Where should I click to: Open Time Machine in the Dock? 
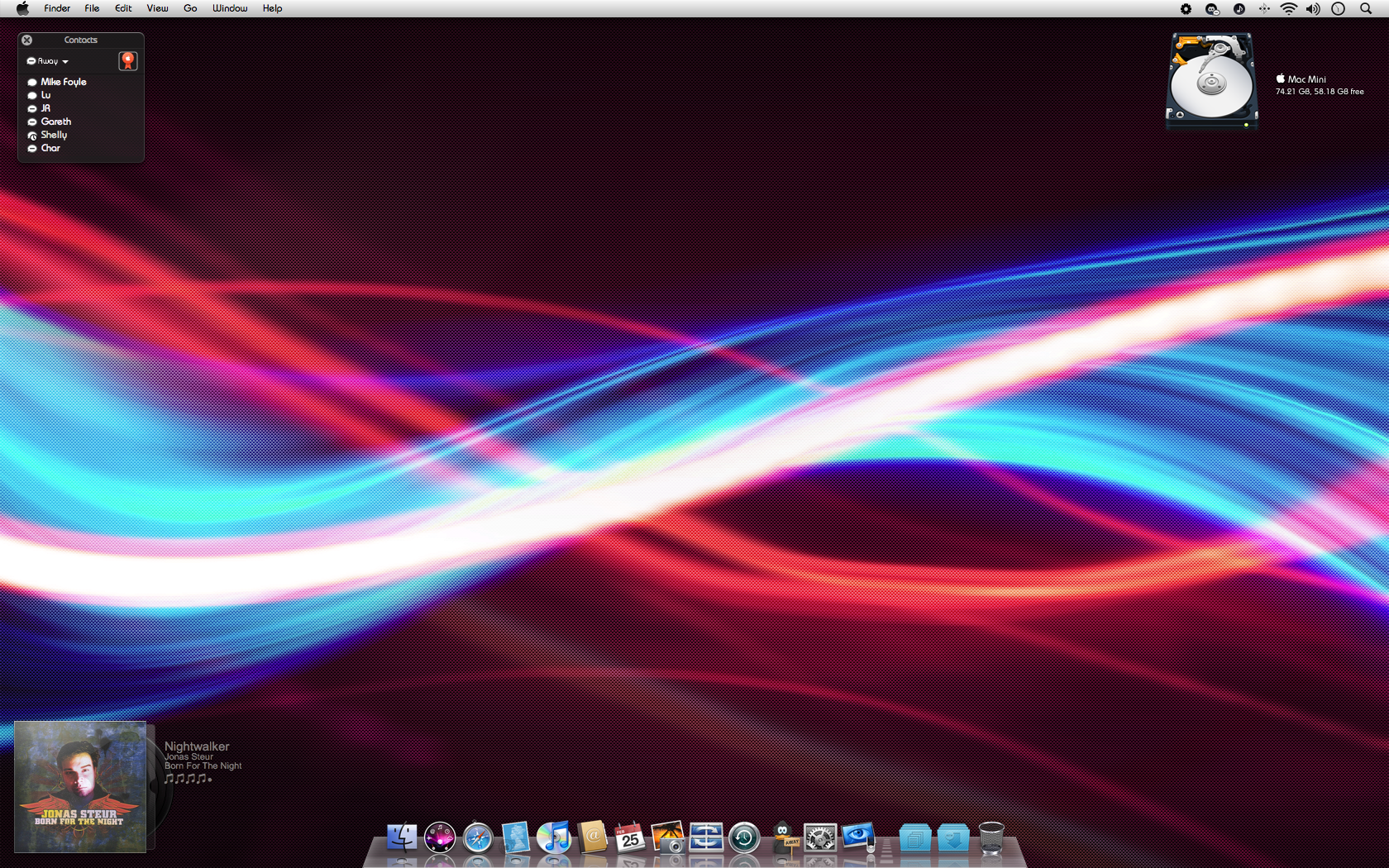(x=744, y=837)
